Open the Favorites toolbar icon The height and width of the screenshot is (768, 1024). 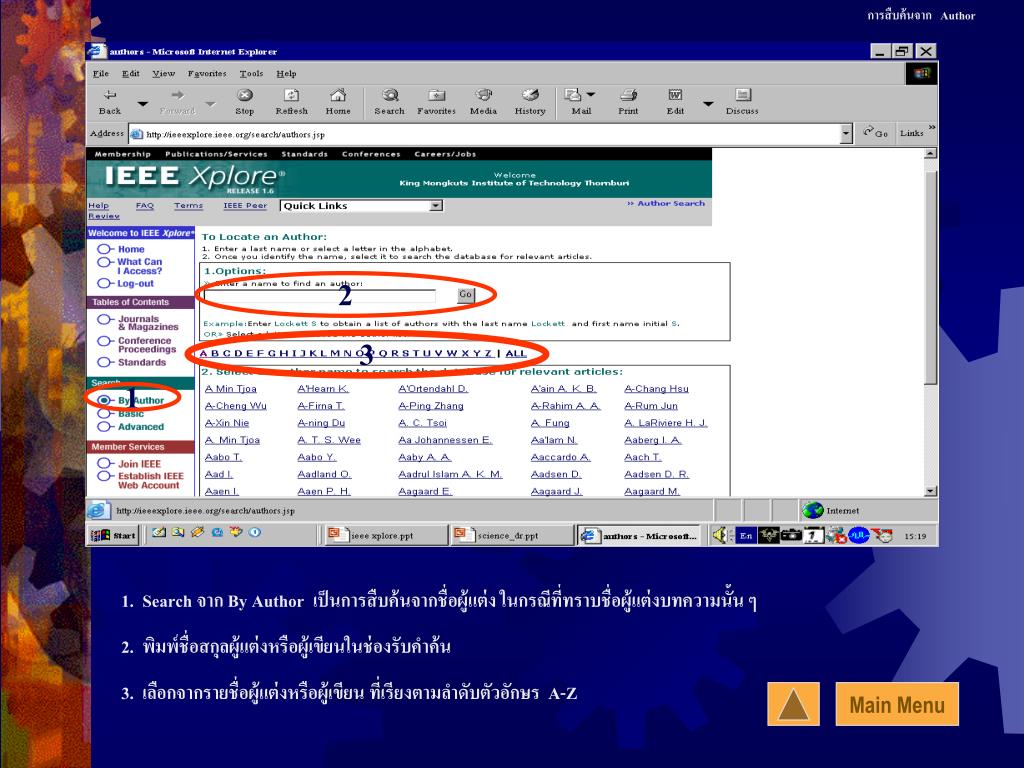(436, 102)
